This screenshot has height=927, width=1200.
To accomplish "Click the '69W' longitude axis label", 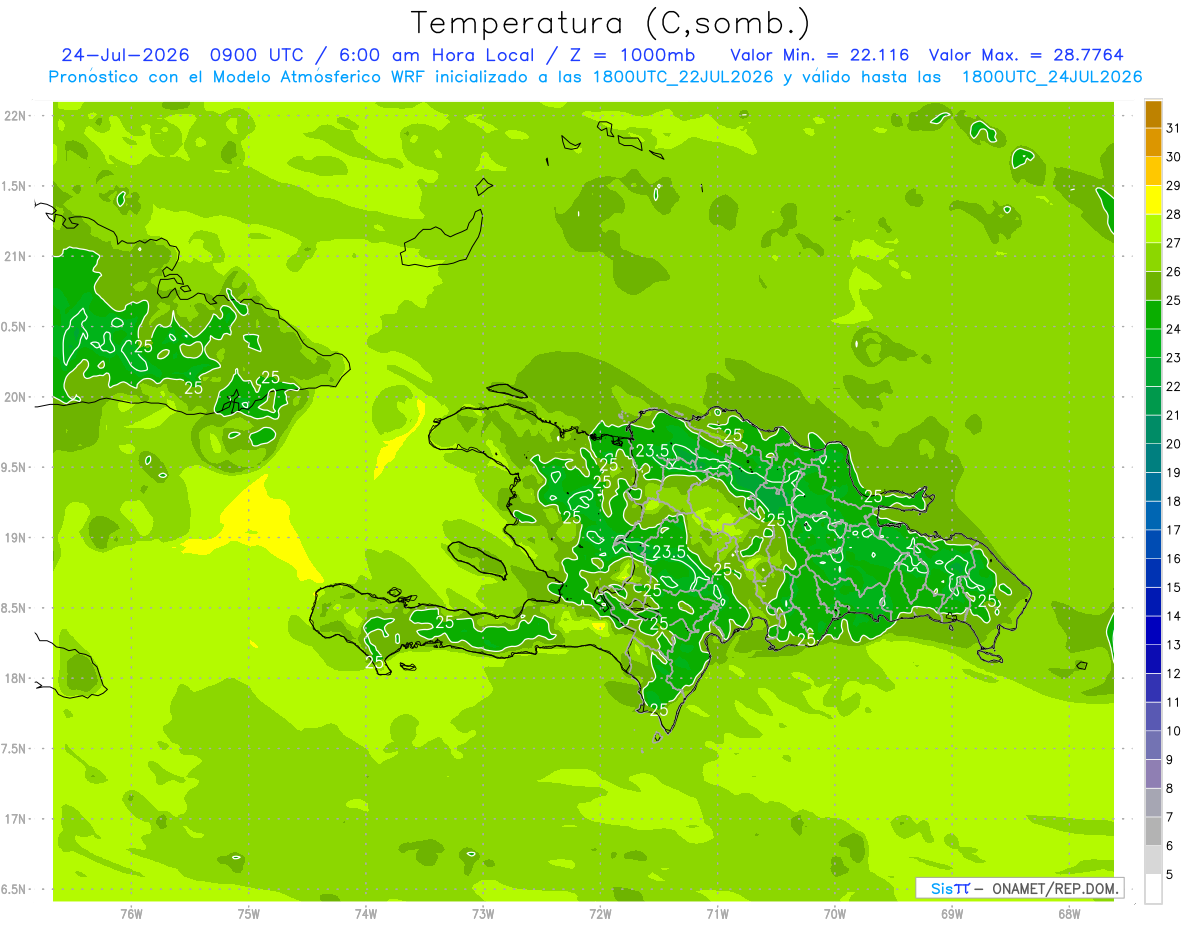I will coord(952,913).
